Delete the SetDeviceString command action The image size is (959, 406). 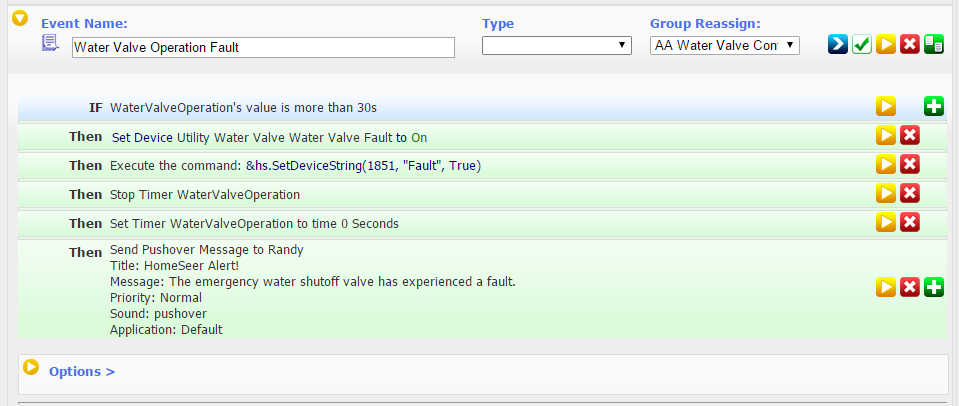(x=909, y=164)
